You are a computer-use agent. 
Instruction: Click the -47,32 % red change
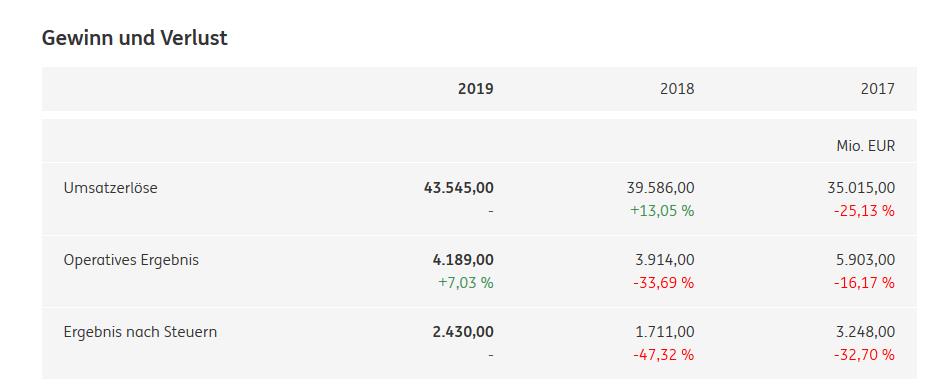(x=663, y=355)
